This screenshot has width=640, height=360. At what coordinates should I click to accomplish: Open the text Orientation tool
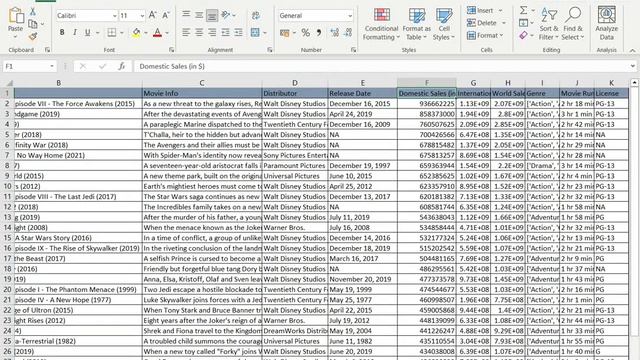coord(225,15)
